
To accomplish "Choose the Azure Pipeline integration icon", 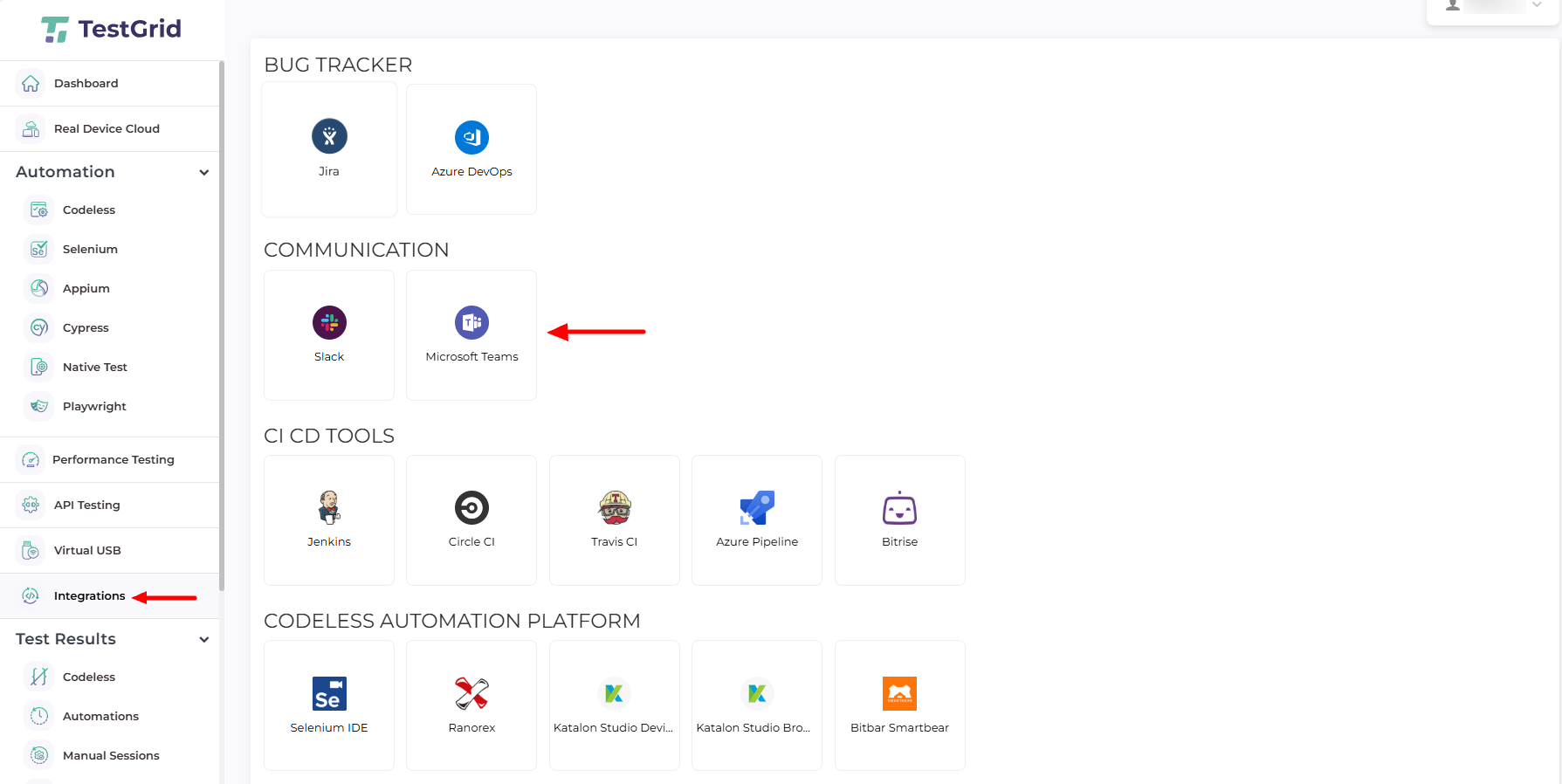I will (757, 508).
